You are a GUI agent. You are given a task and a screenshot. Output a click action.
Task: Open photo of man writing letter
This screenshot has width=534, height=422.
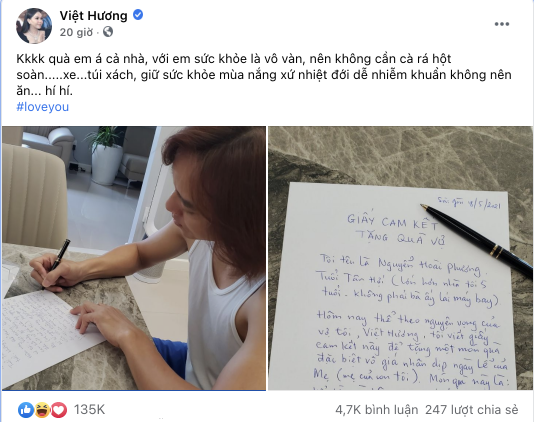point(134,258)
